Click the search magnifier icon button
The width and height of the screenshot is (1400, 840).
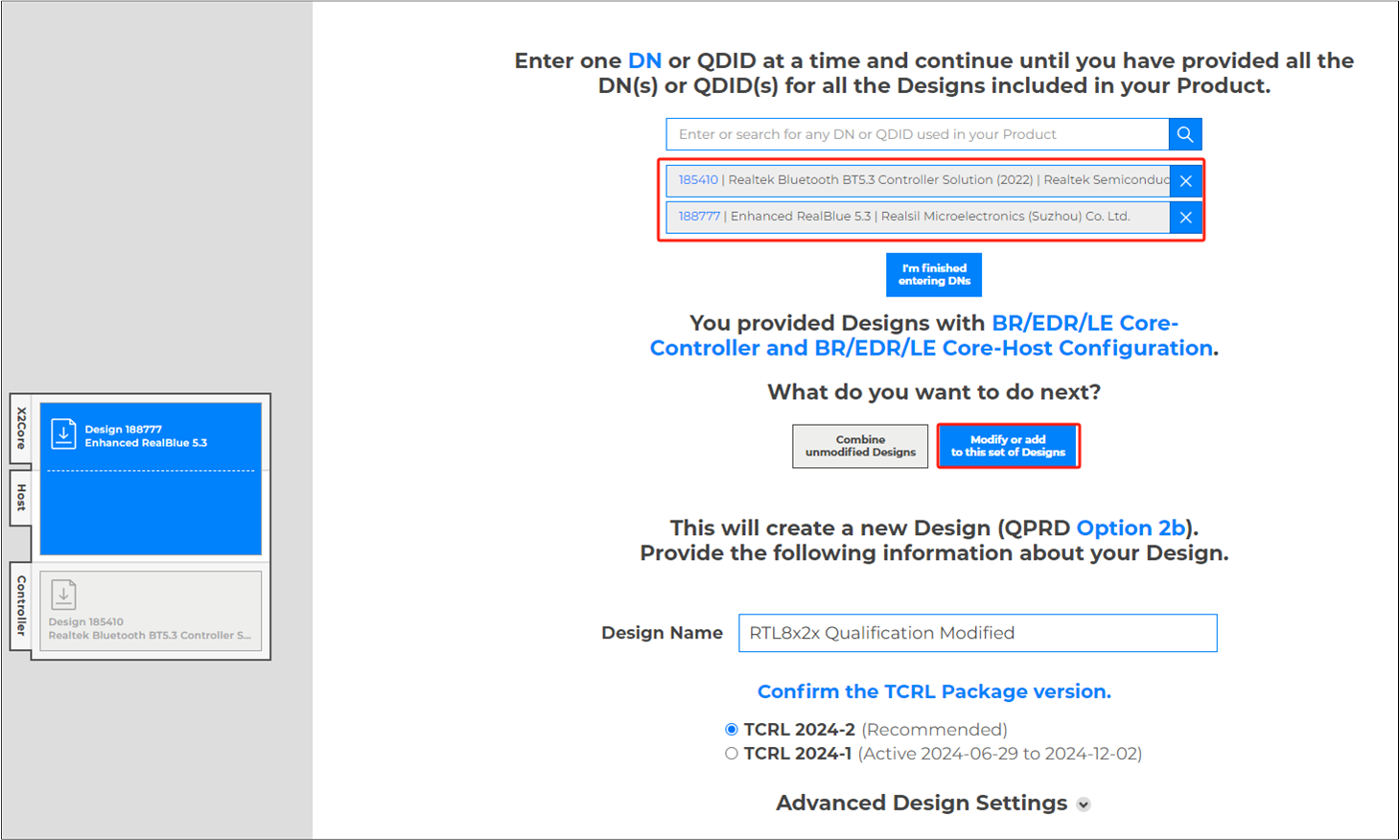(x=1185, y=134)
